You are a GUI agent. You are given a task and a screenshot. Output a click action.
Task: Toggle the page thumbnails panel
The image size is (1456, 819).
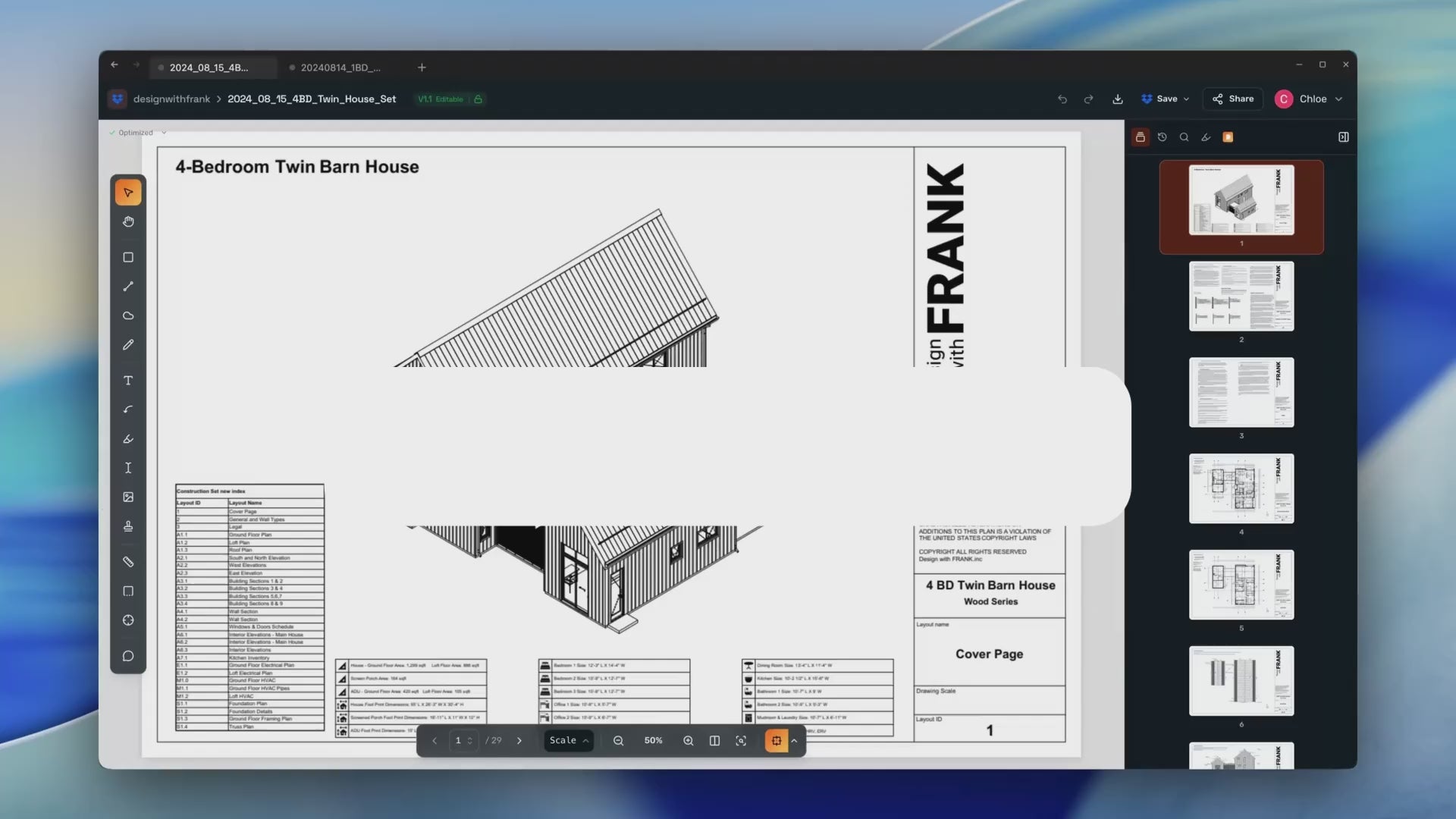[1140, 137]
